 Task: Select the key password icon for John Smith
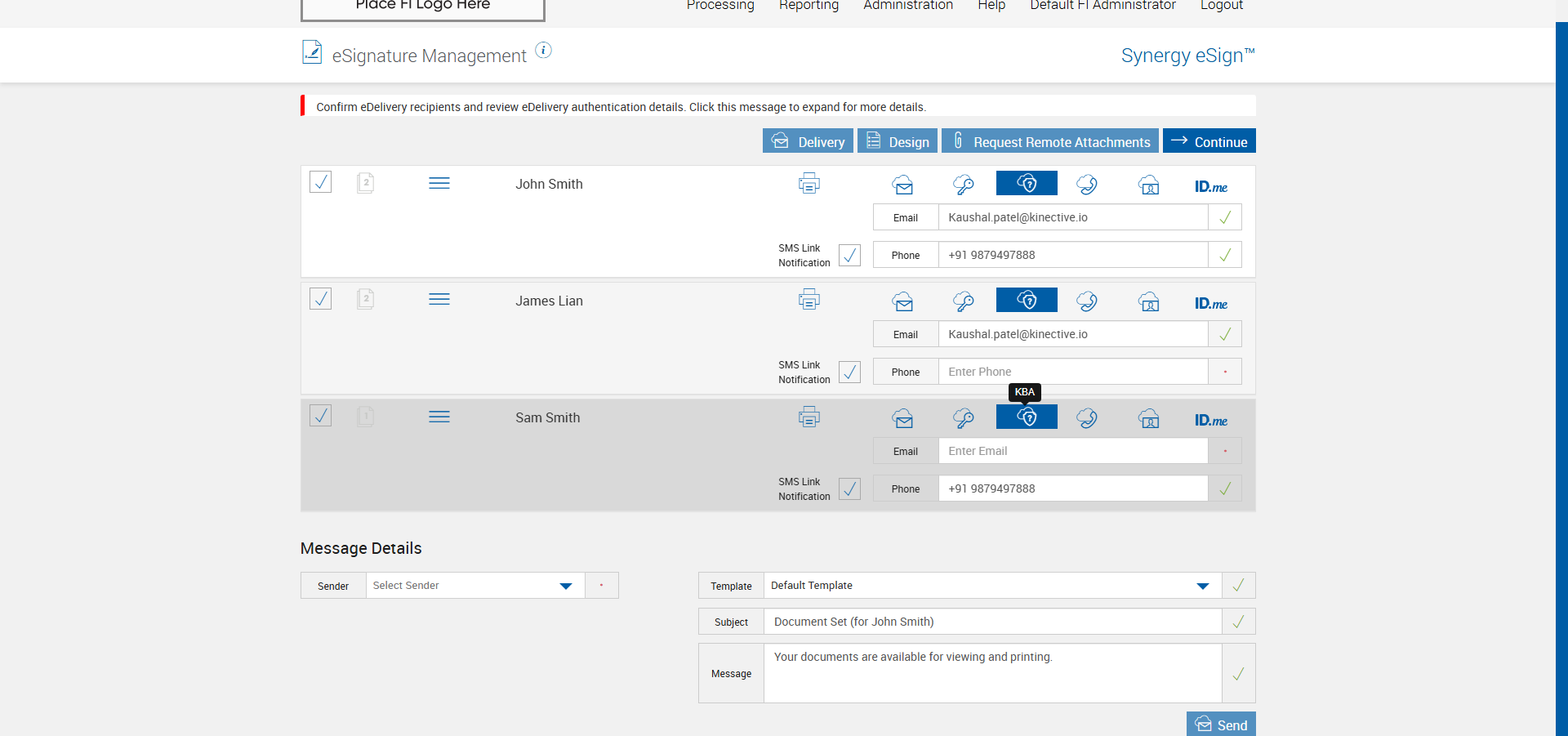964,185
